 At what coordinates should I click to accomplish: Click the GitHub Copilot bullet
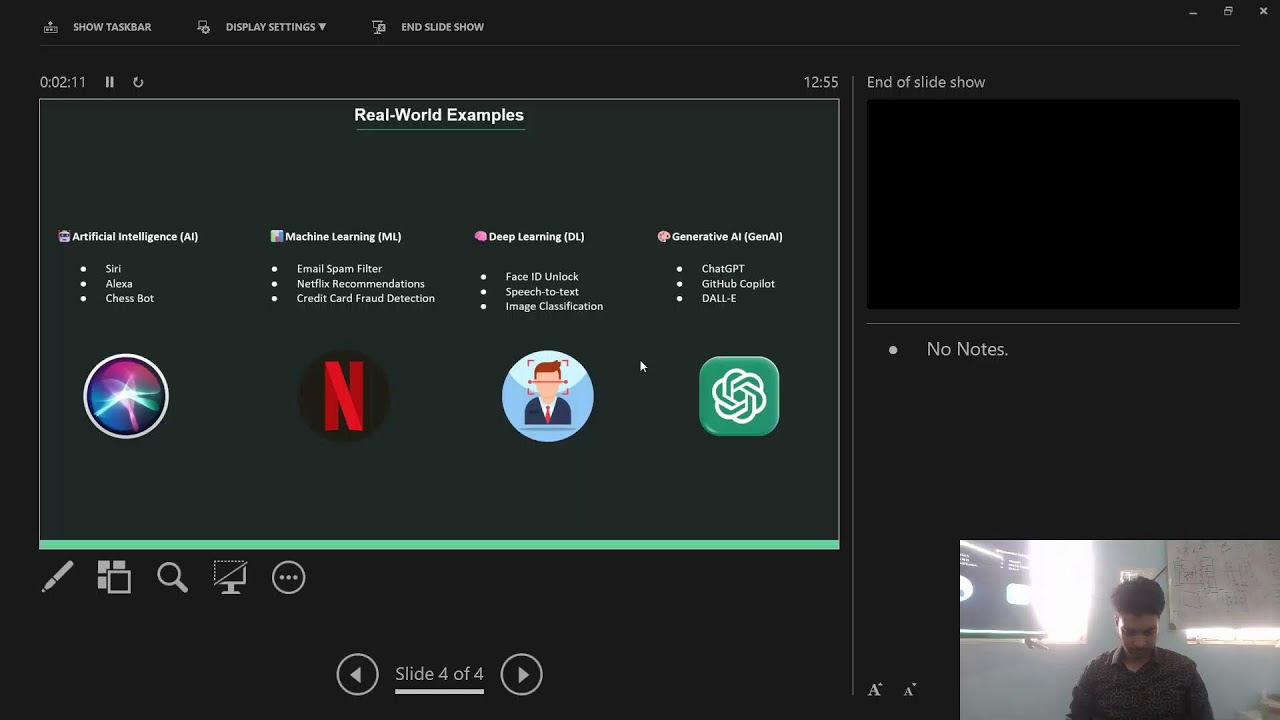point(738,284)
